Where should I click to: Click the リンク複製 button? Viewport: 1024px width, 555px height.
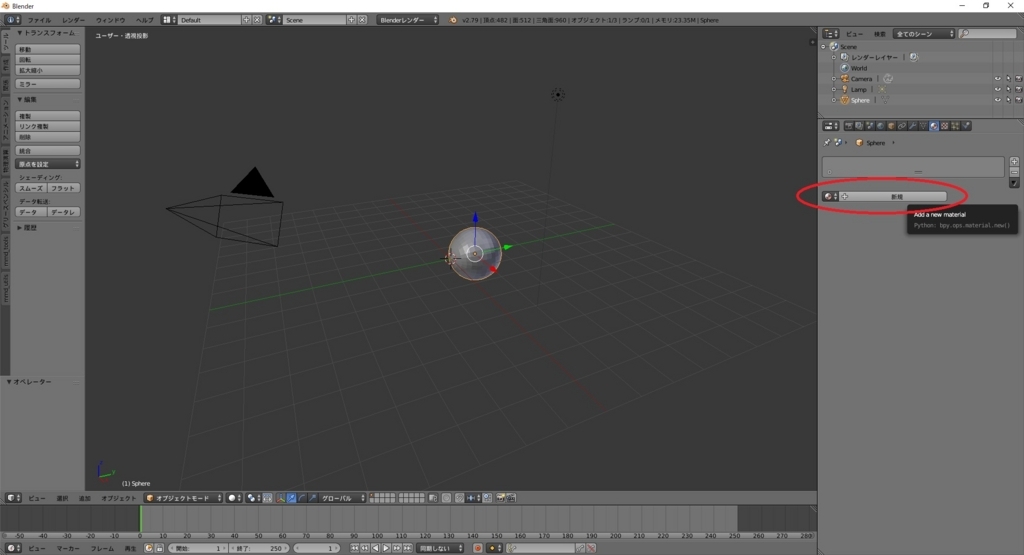48,126
